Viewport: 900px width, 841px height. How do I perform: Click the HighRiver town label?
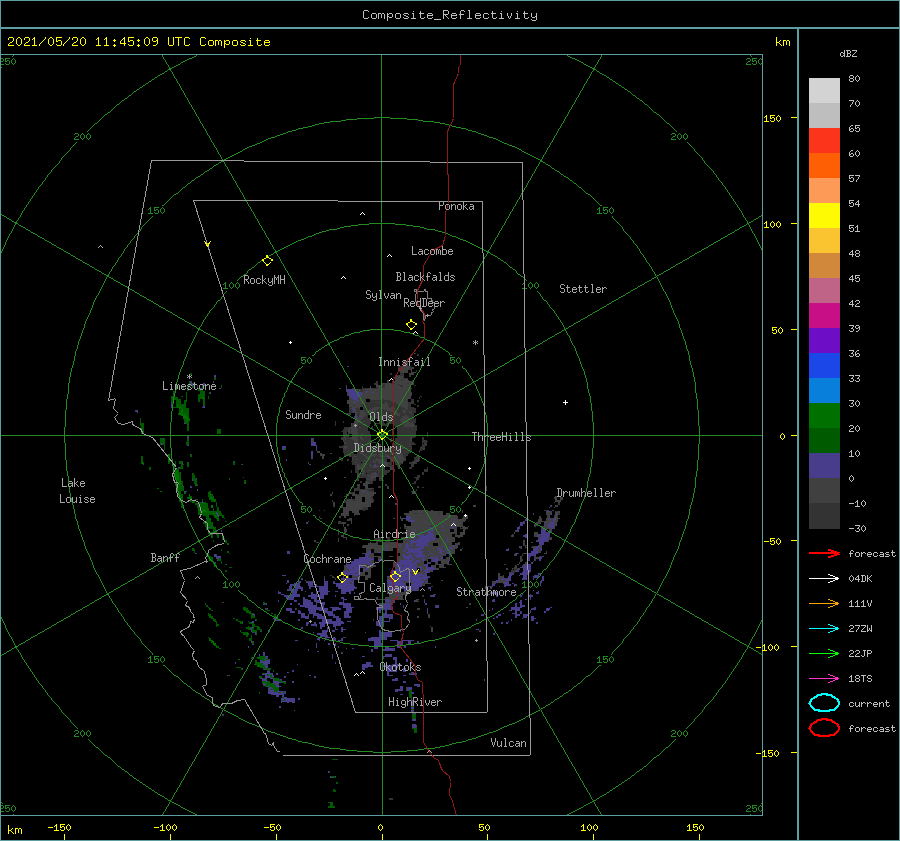tap(414, 703)
